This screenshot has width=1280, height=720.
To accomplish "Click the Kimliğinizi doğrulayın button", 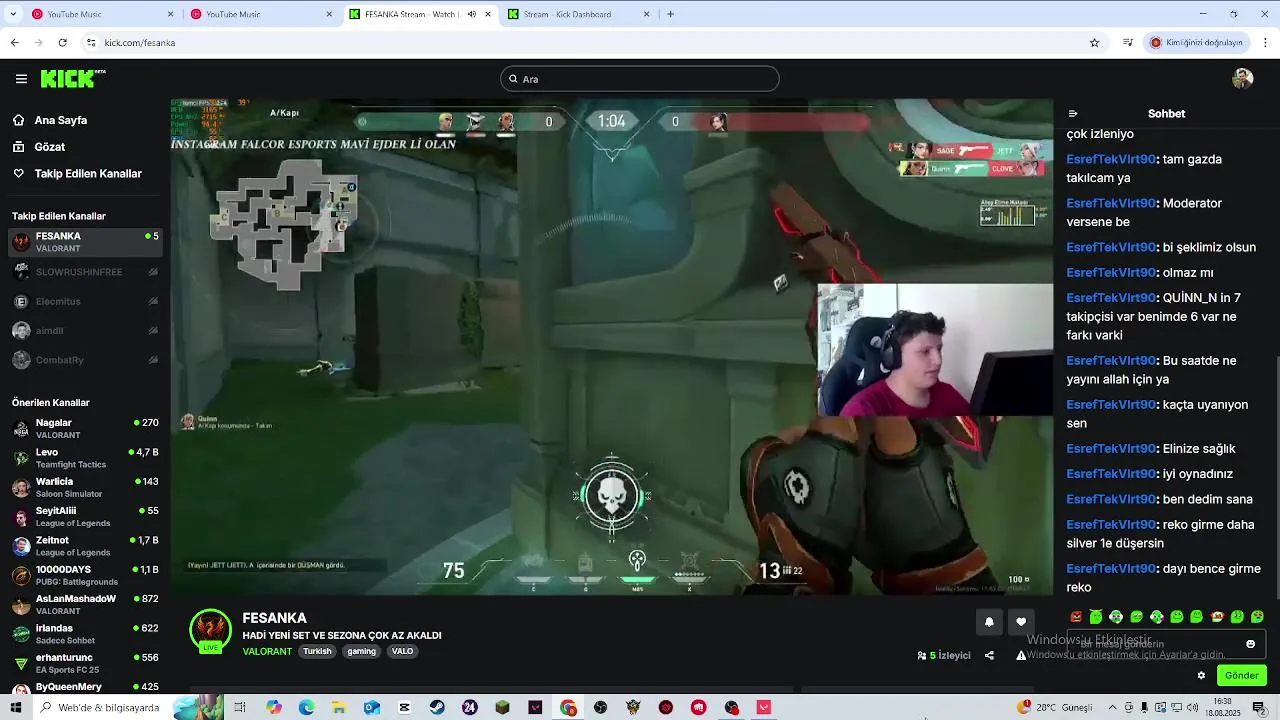I will (1197, 43).
